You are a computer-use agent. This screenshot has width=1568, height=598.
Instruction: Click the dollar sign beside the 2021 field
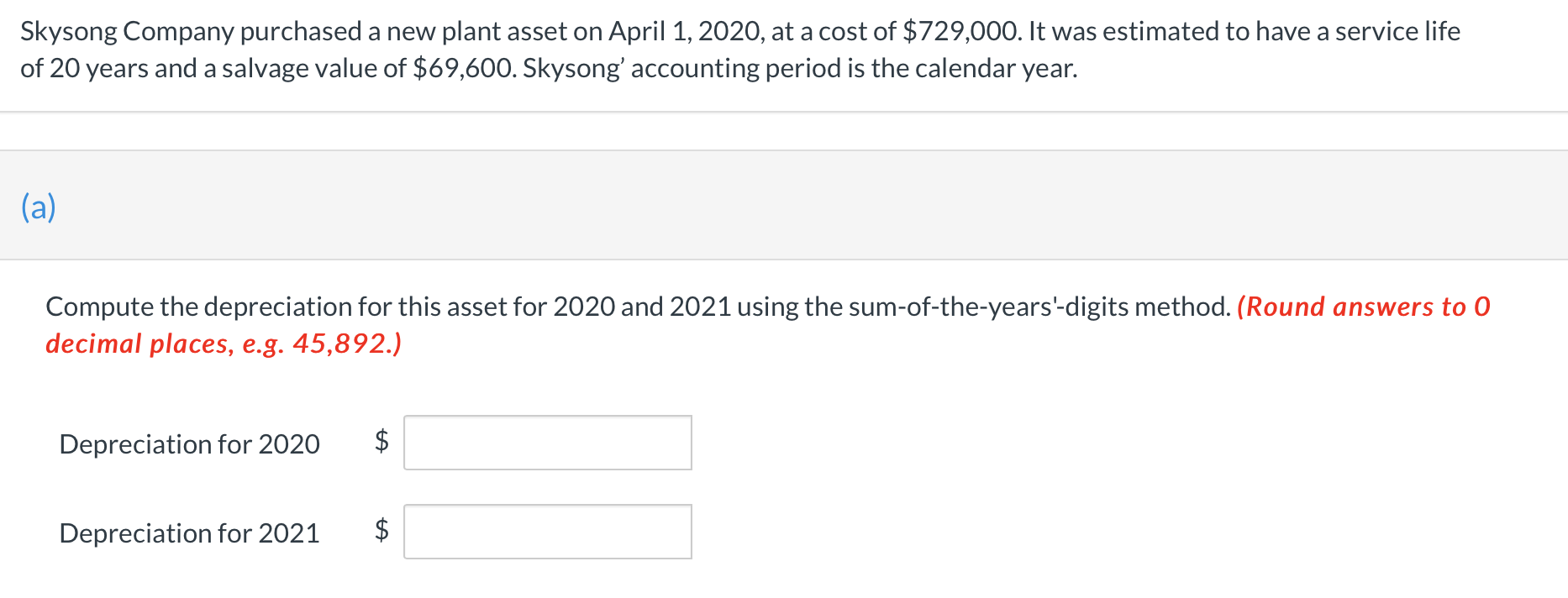coord(381,530)
